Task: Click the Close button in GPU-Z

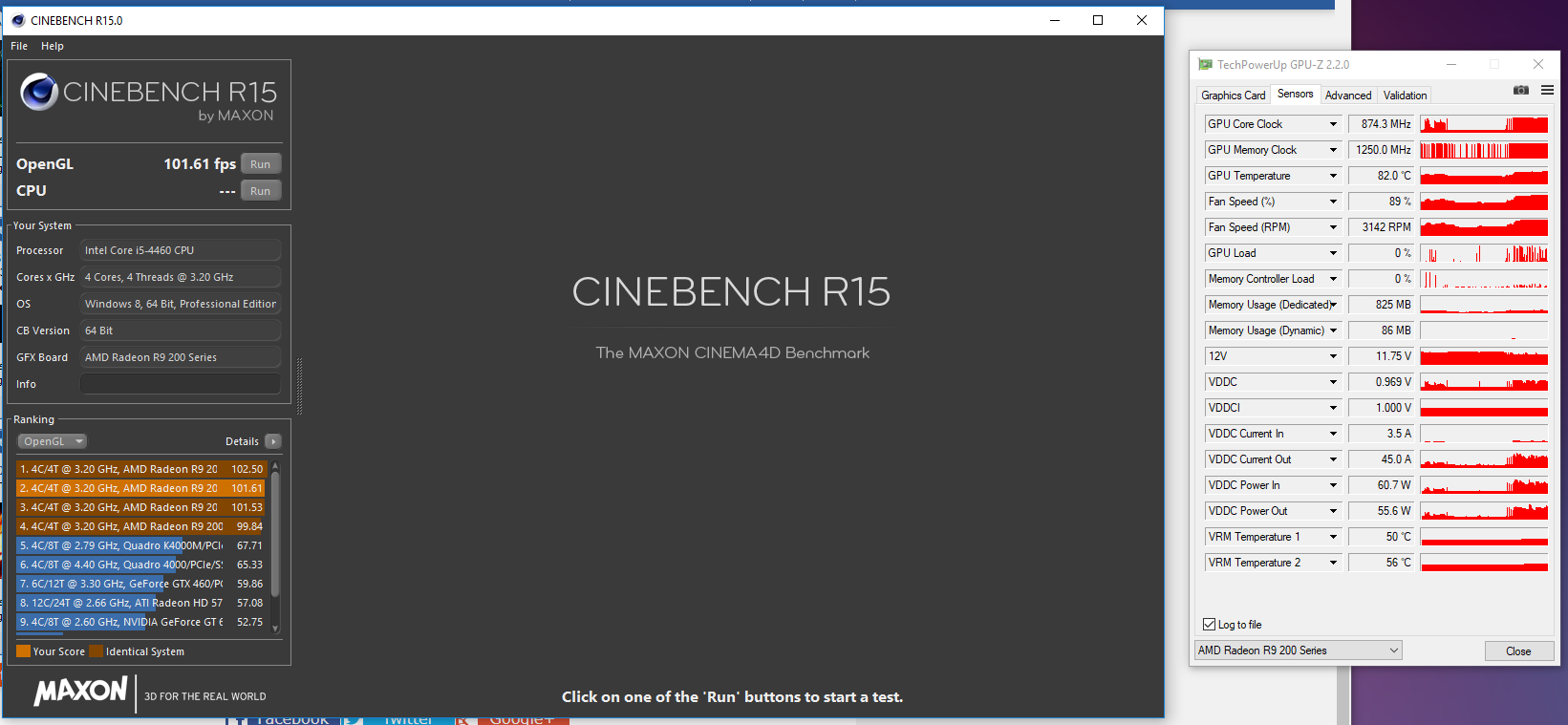Action: [1518, 651]
